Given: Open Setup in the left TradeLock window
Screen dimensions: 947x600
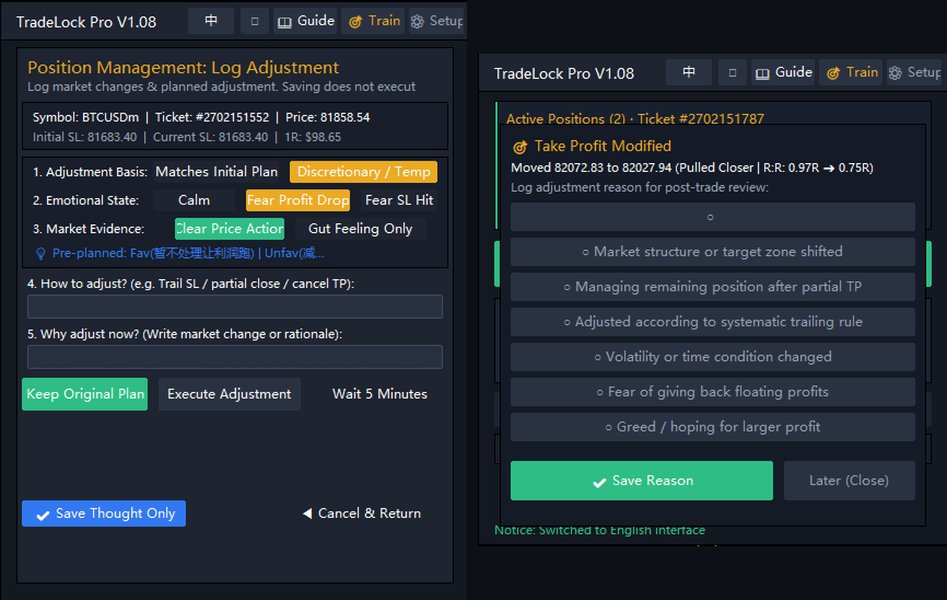Looking at the screenshot, I should click(437, 21).
